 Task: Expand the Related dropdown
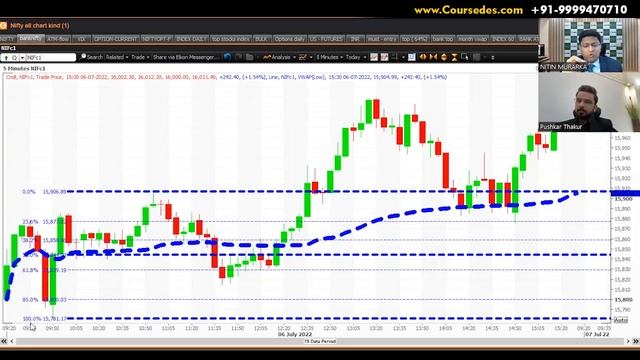click(x=127, y=58)
